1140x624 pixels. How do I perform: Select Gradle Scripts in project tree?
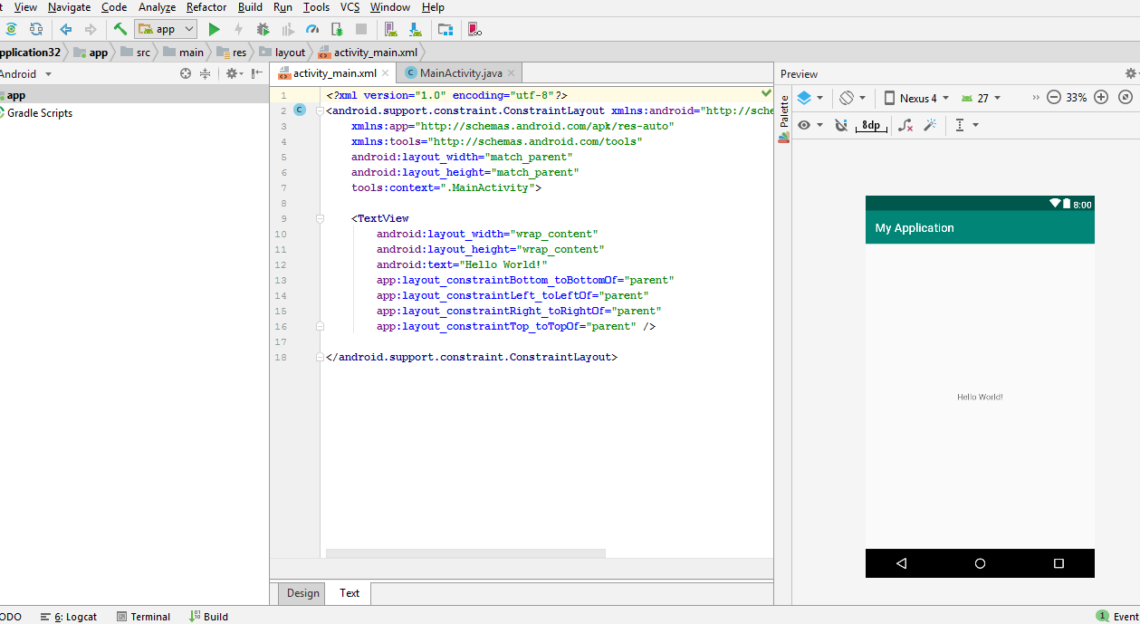pyautogui.click(x=40, y=113)
